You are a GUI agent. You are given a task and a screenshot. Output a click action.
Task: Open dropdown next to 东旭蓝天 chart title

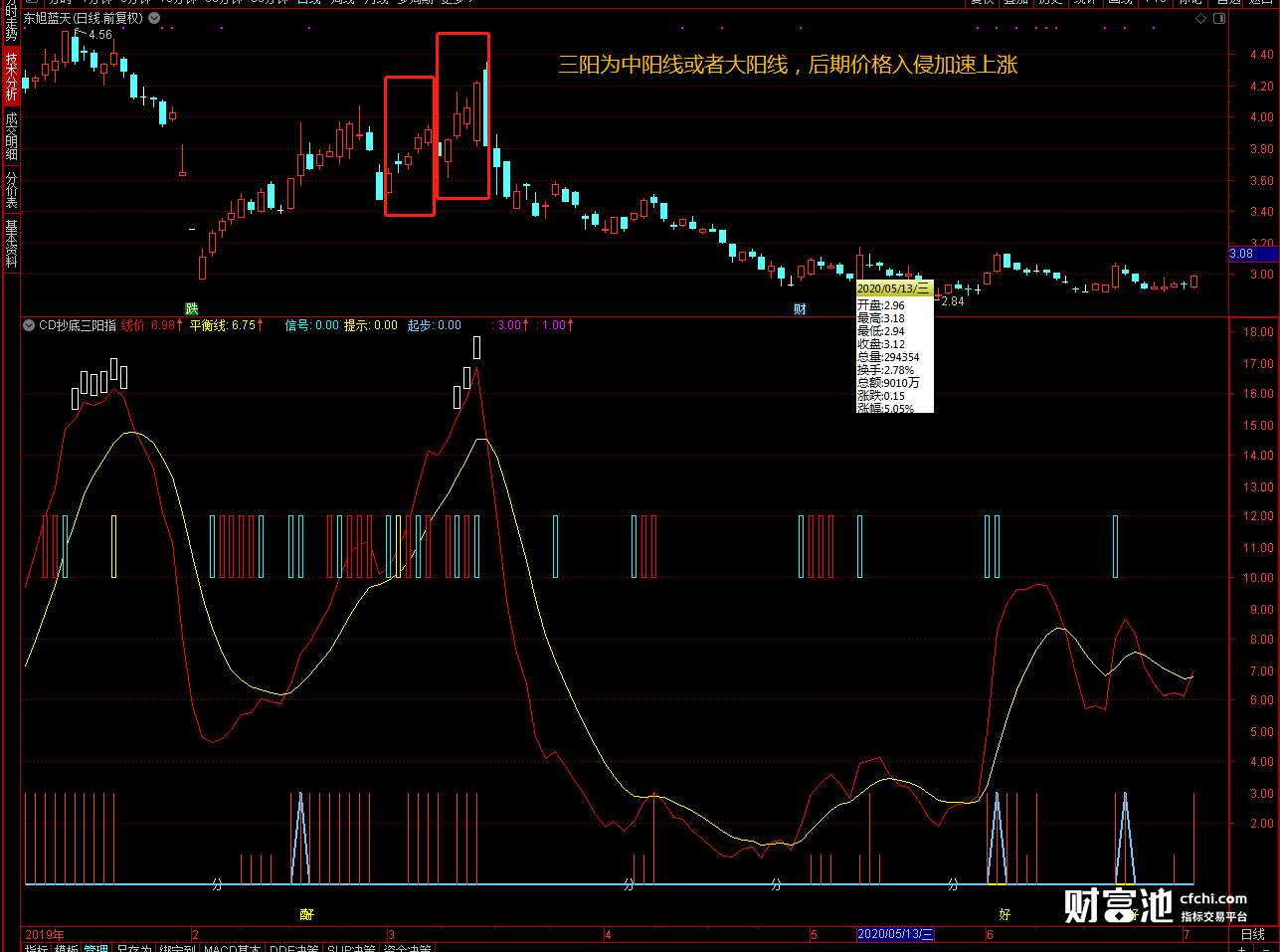pos(154,19)
